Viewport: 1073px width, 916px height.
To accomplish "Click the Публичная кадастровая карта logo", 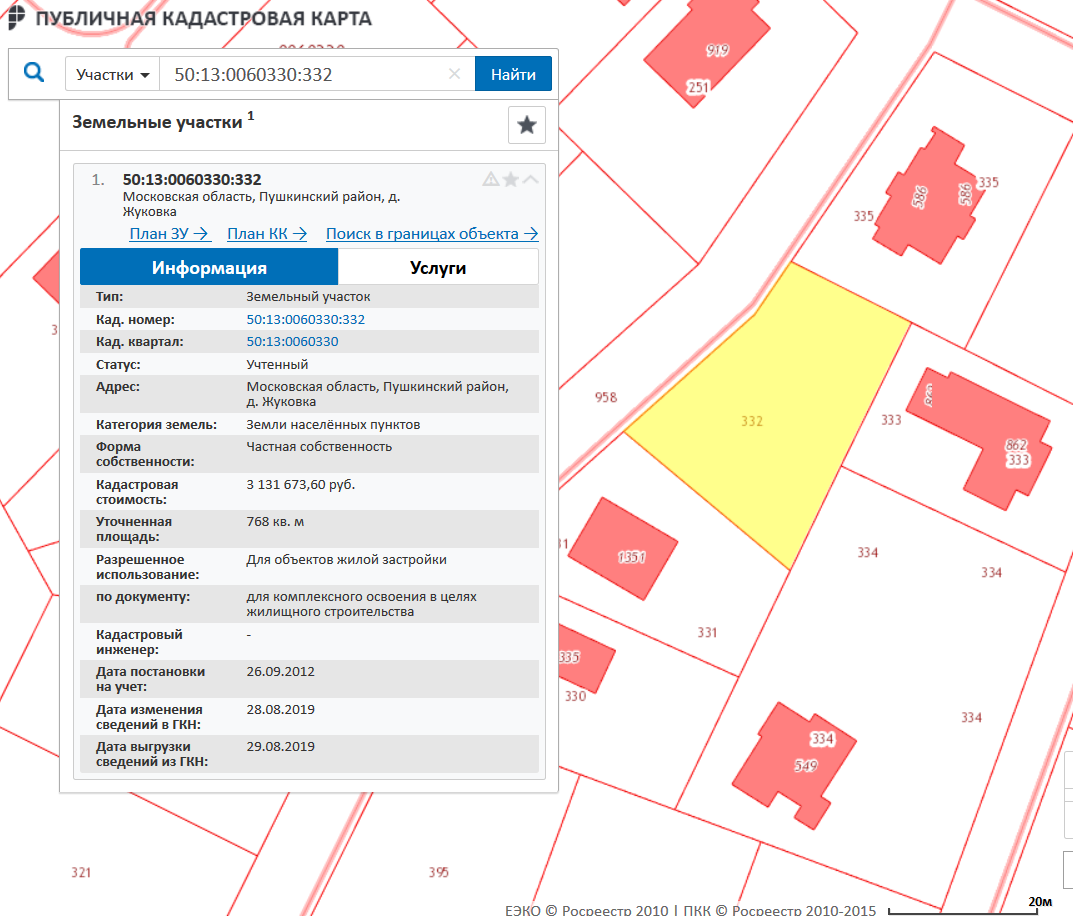I will tap(190, 19).
